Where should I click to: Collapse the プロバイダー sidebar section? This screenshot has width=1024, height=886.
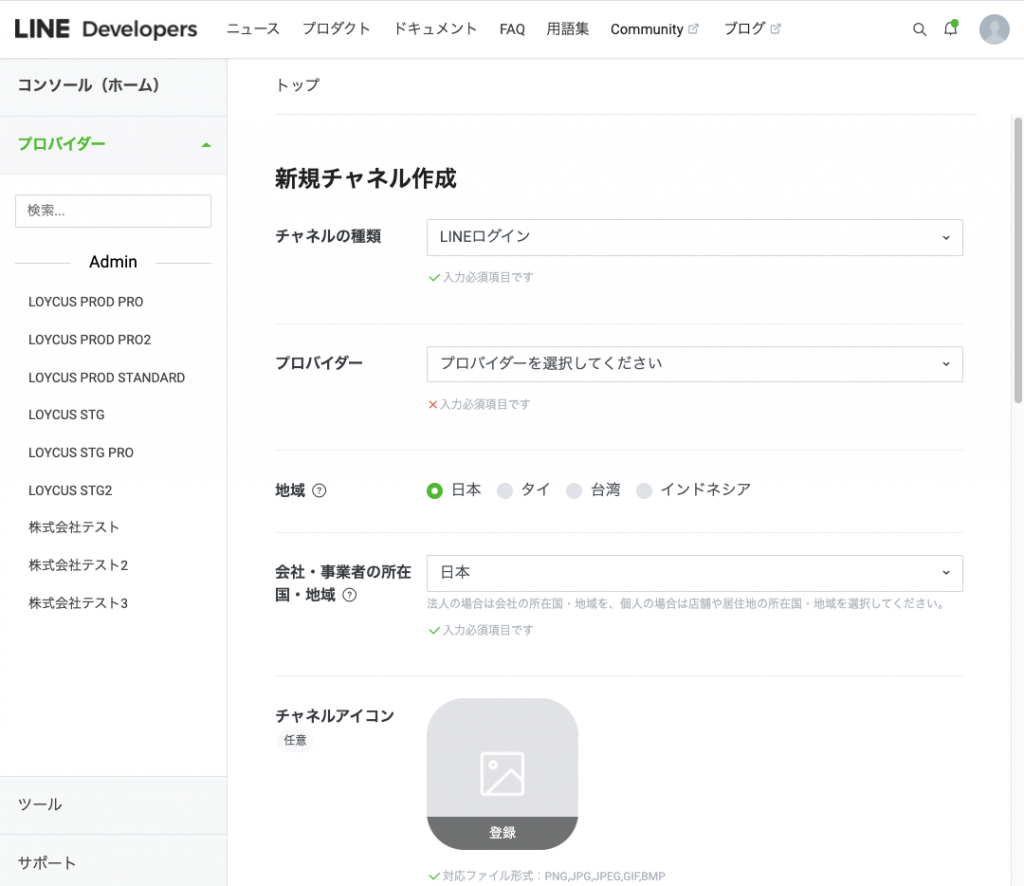pos(113,145)
